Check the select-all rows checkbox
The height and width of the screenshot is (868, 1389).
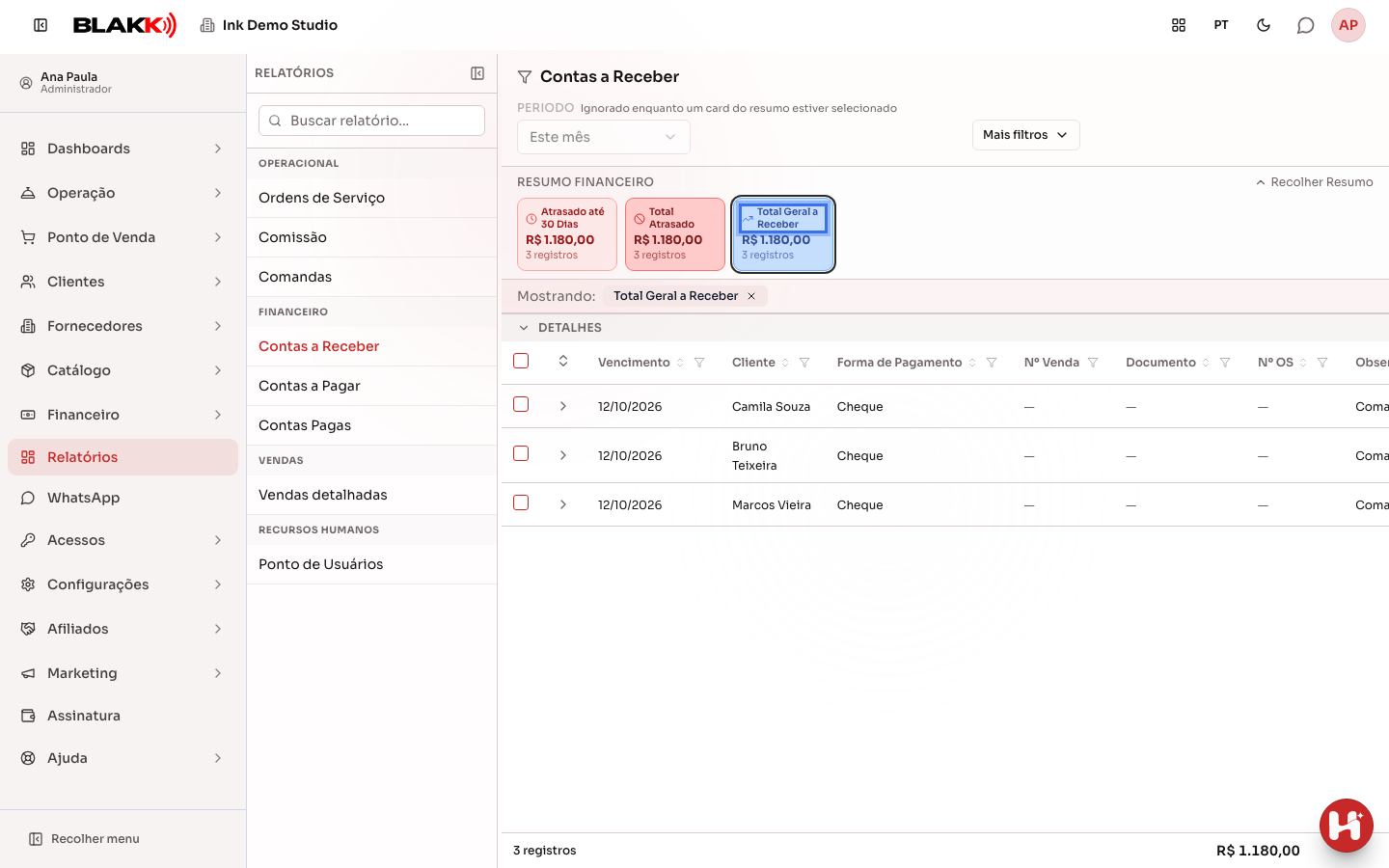[x=521, y=361]
